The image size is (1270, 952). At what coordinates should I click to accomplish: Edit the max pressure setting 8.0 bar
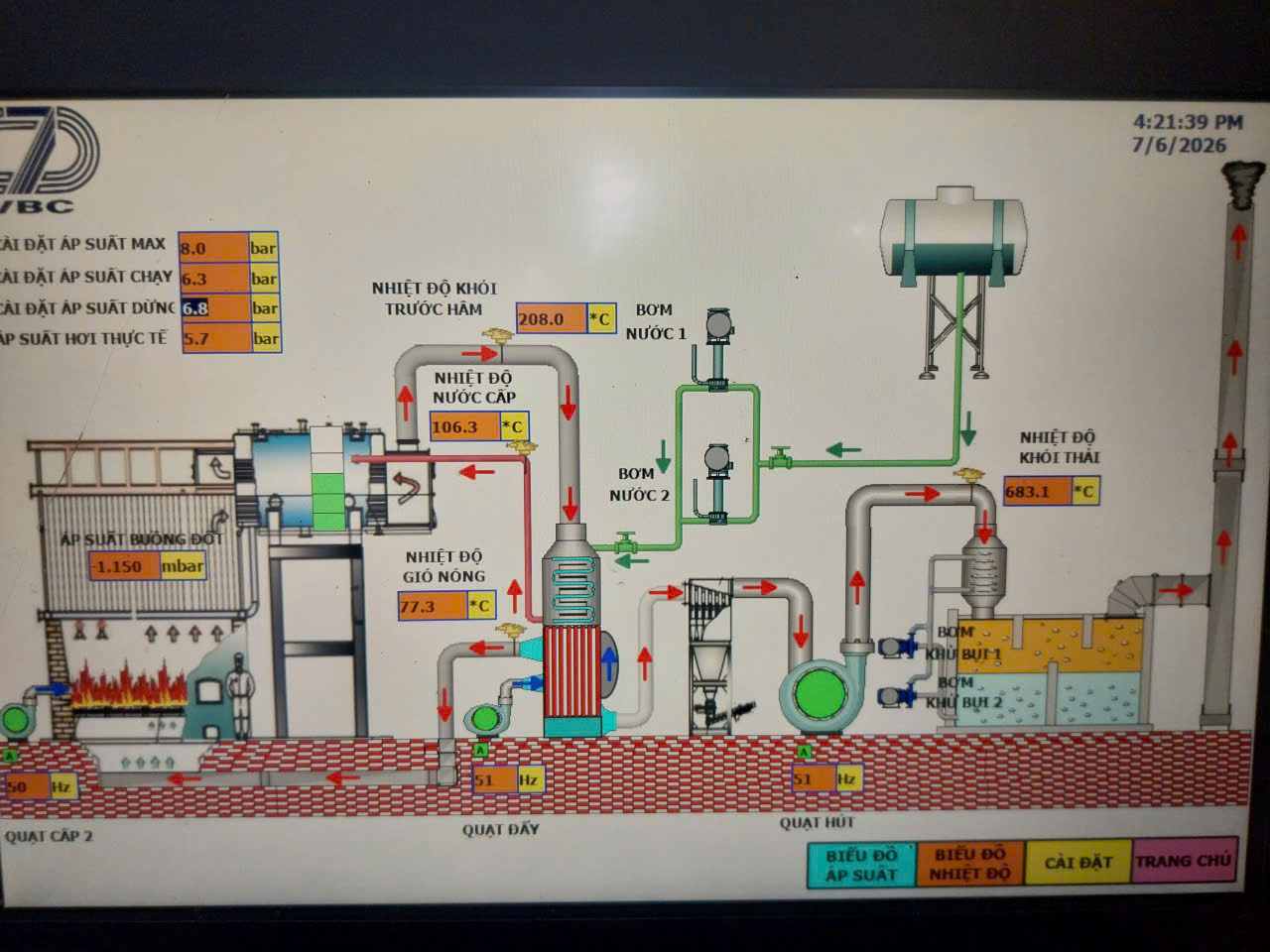(x=213, y=247)
